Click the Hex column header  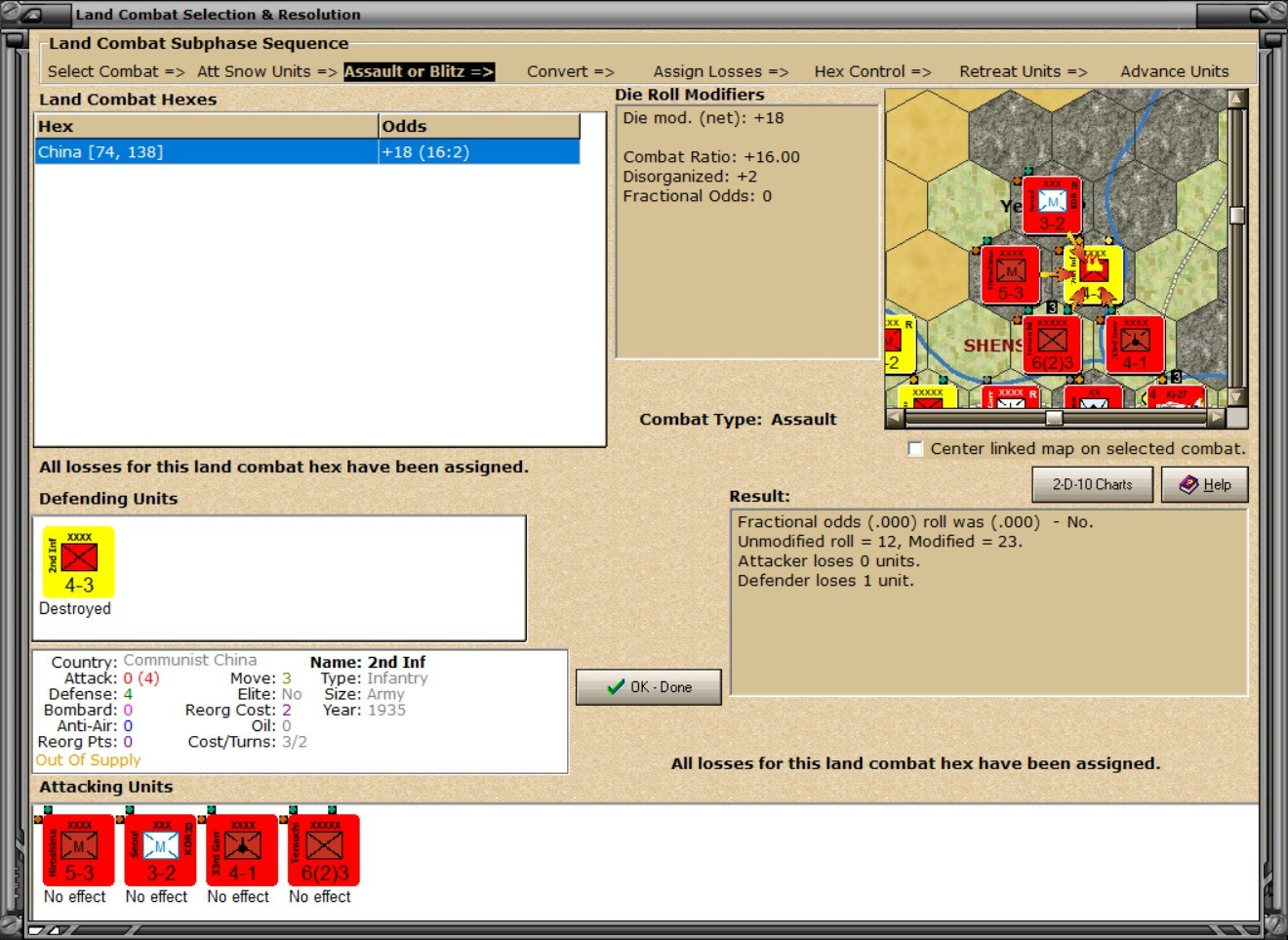click(206, 126)
